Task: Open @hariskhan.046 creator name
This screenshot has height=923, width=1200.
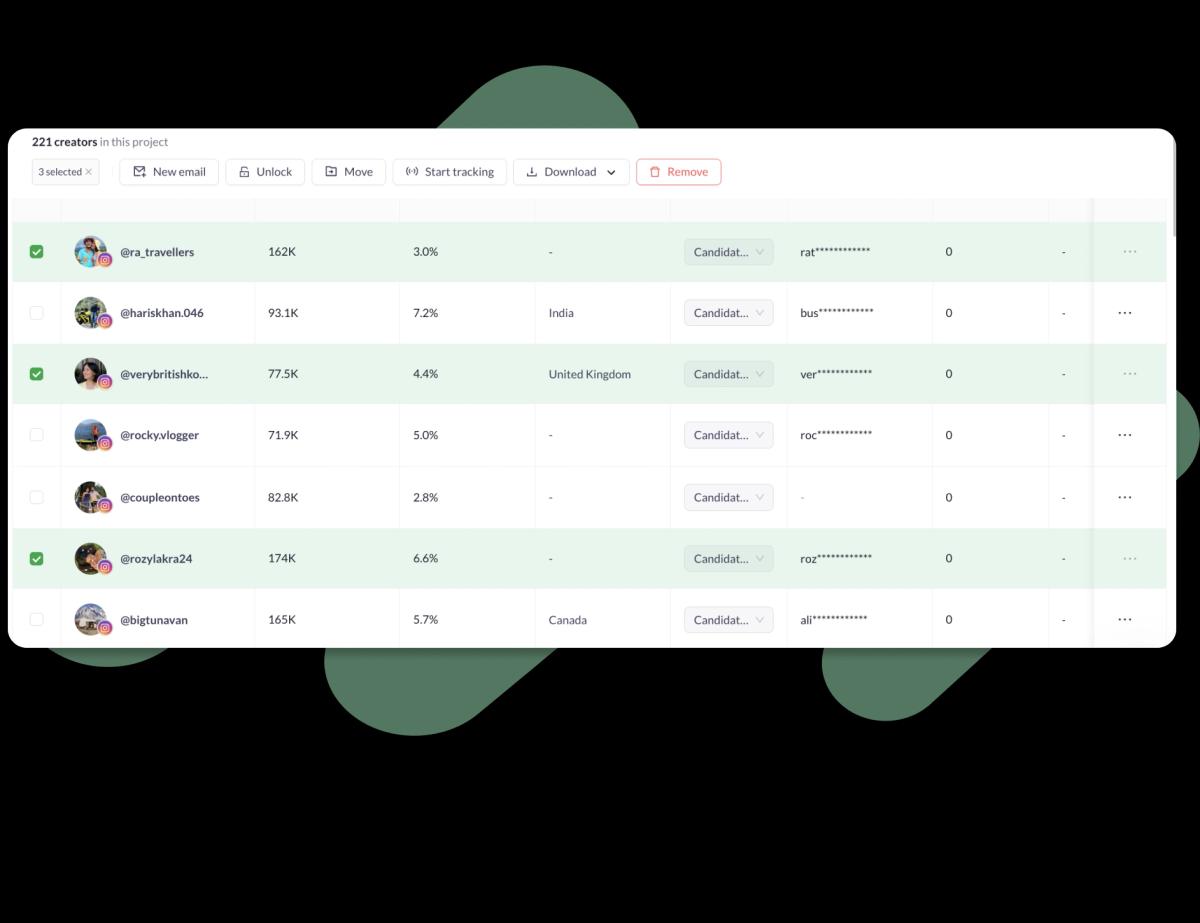Action: pos(162,313)
